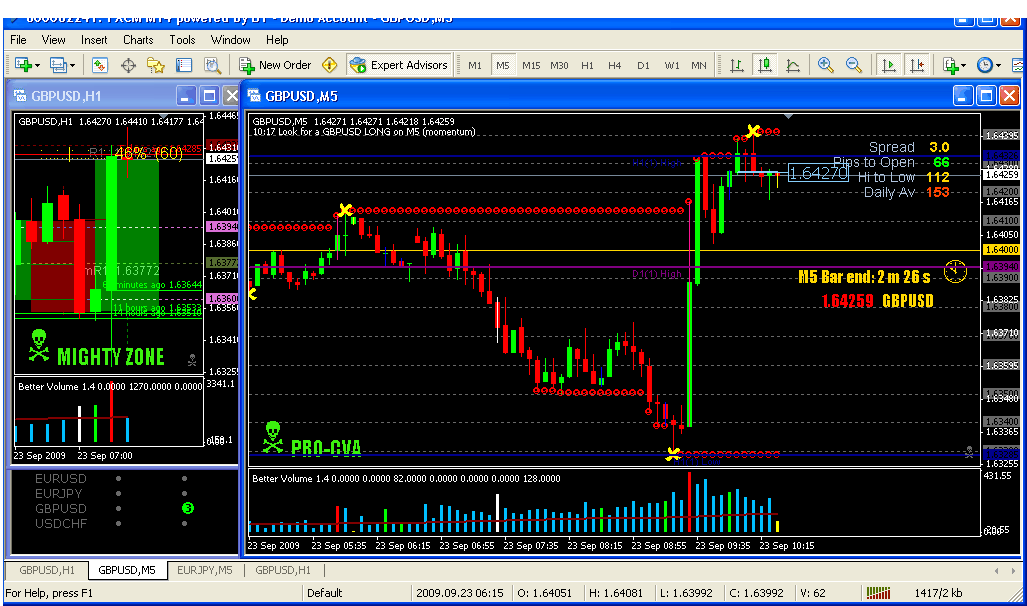Expand the Profiles dropdown arrow
The height and width of the screenshot is (606, 1027).
(x=72, y=66)
